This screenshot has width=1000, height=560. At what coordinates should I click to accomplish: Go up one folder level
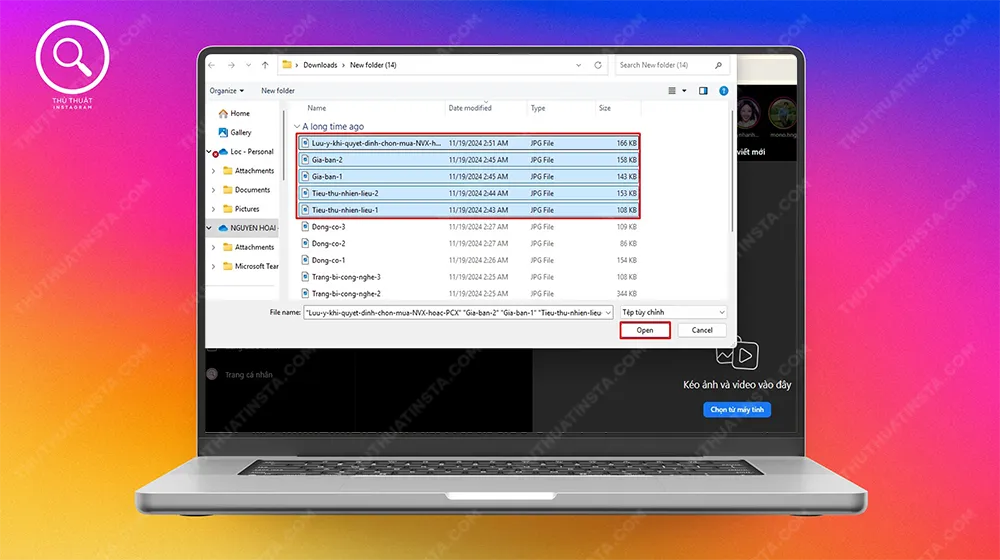point(265,65)
